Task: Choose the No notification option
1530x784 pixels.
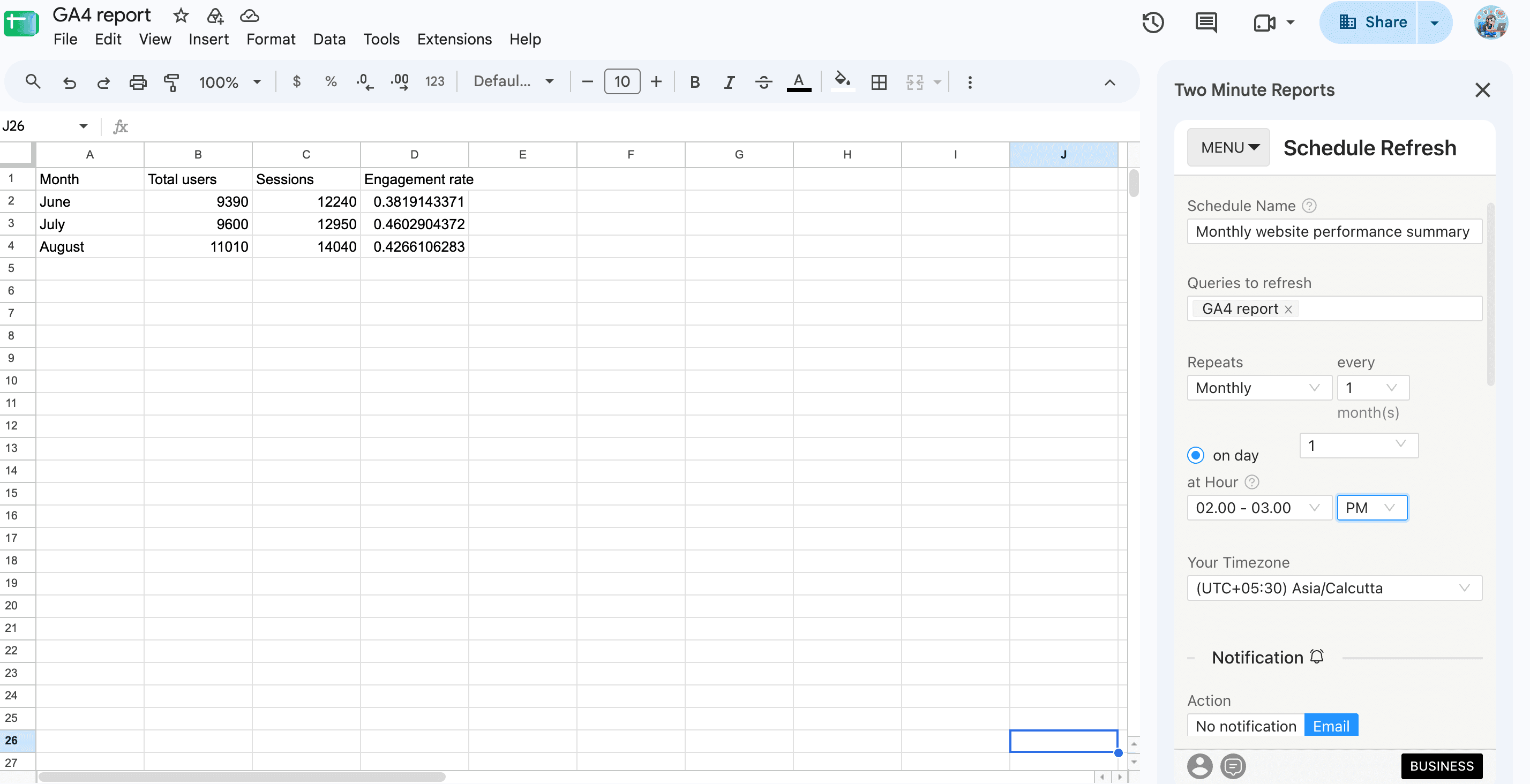Action: (1246, 726)
